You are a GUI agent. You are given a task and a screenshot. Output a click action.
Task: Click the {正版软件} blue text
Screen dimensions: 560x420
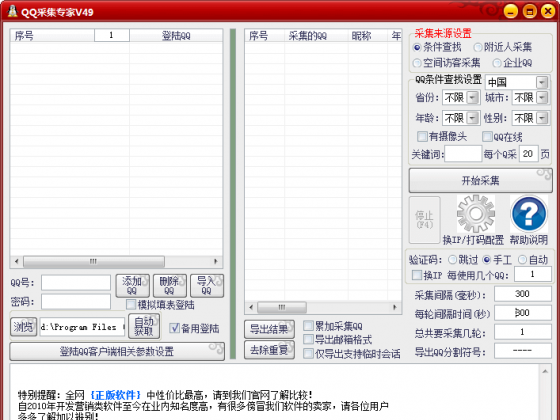pyautogui.click(x=115, y=395)
